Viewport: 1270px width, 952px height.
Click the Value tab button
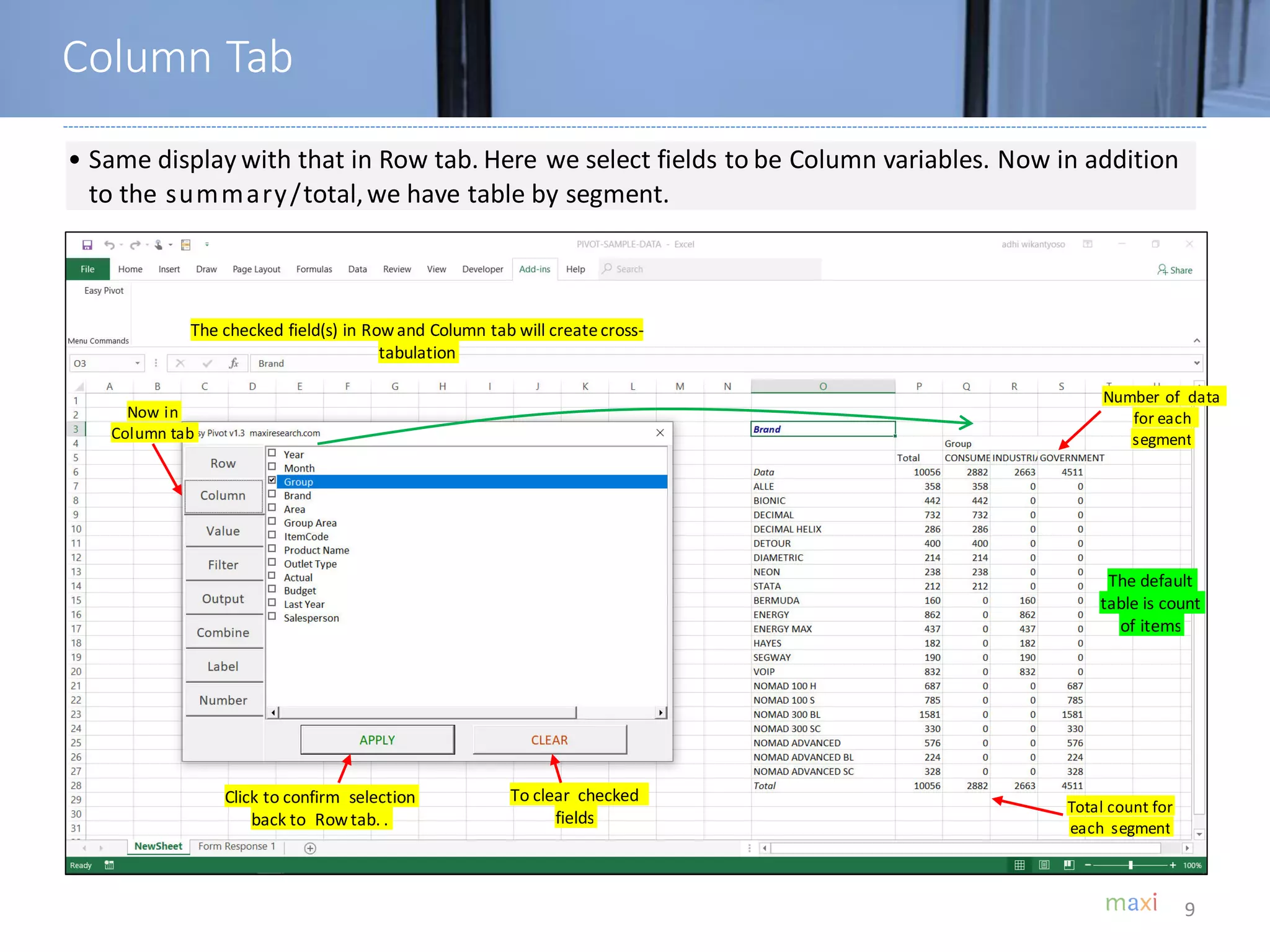223,531
